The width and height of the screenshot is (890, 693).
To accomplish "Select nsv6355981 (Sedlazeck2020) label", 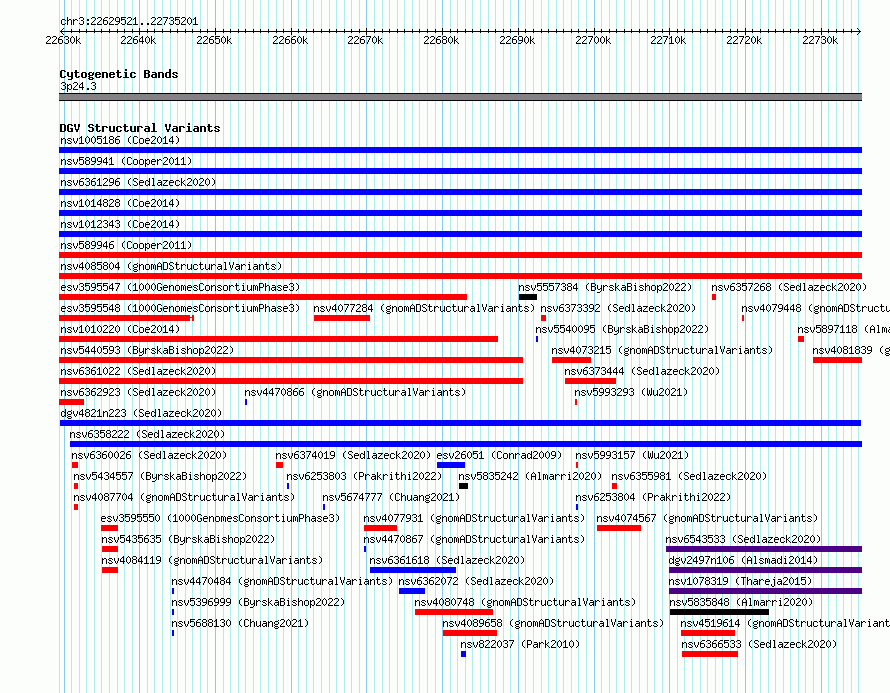I will pos(689,476).
